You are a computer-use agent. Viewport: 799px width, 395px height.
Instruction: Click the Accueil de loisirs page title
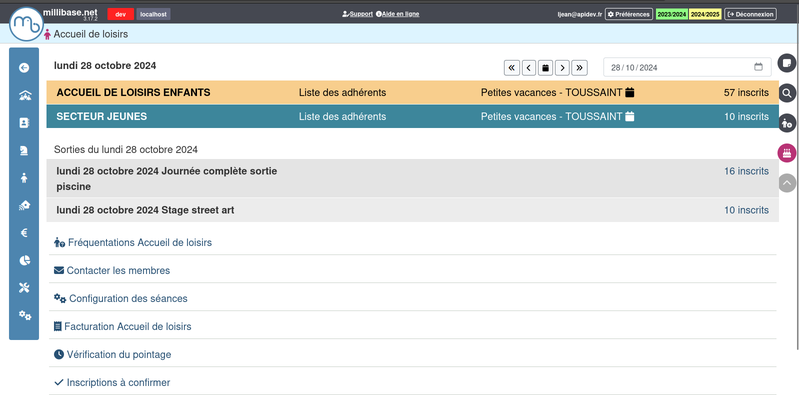(91, 34)
